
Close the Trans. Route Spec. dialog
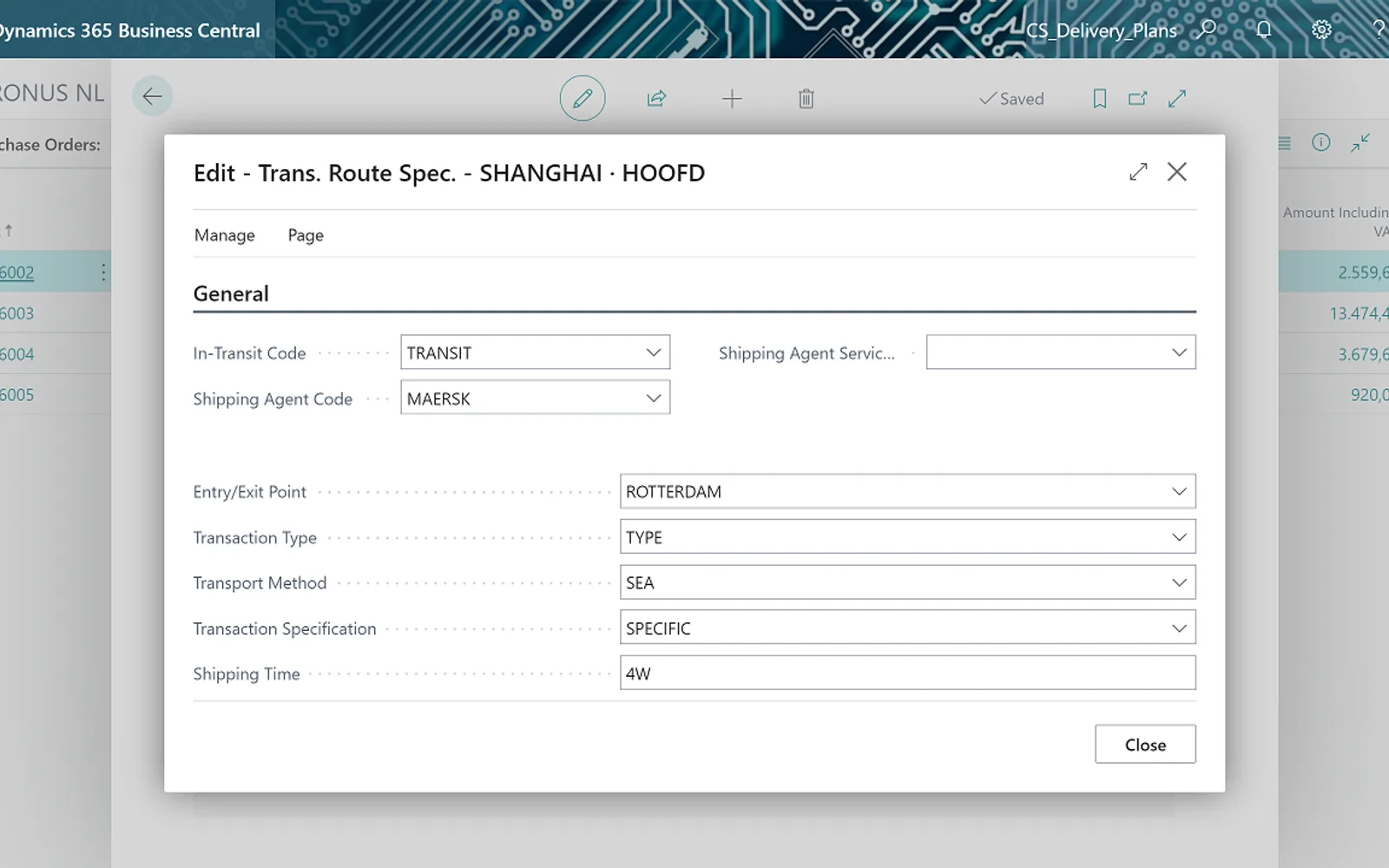pyautogui.click(x=1177, y=172)
